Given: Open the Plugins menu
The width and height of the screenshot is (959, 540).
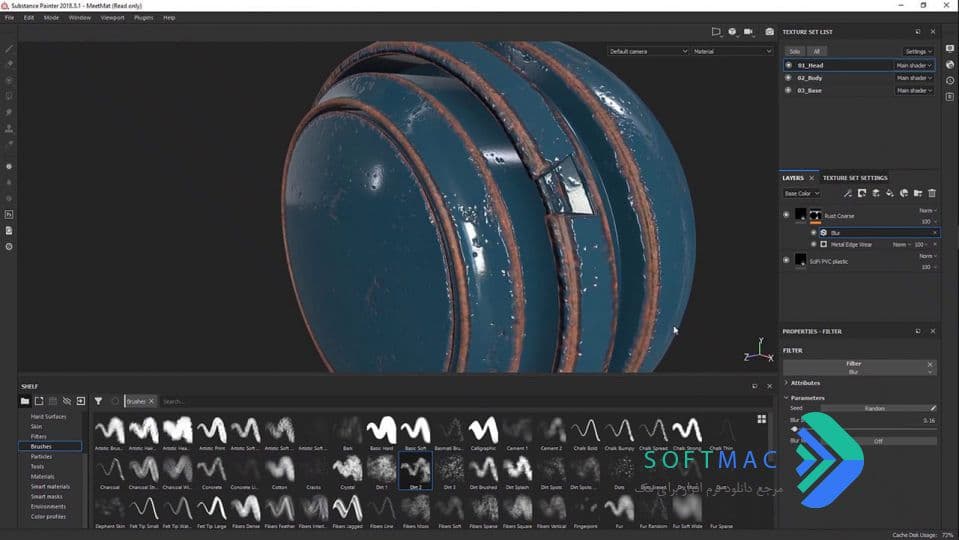Looking at the screenshot, I should [x=144, y=18].
